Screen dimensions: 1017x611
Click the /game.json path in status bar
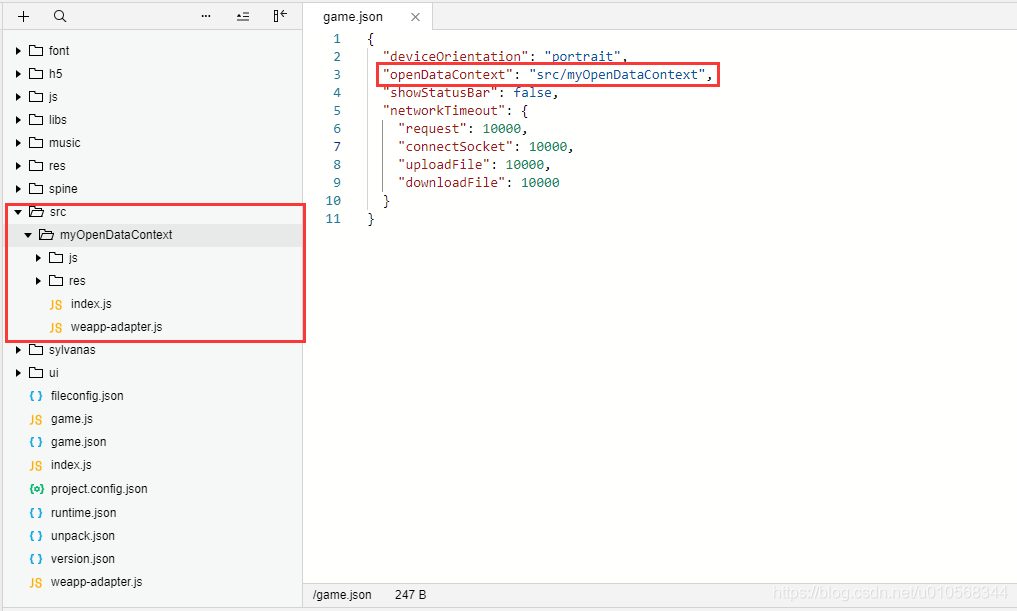[x=342, y=595]
